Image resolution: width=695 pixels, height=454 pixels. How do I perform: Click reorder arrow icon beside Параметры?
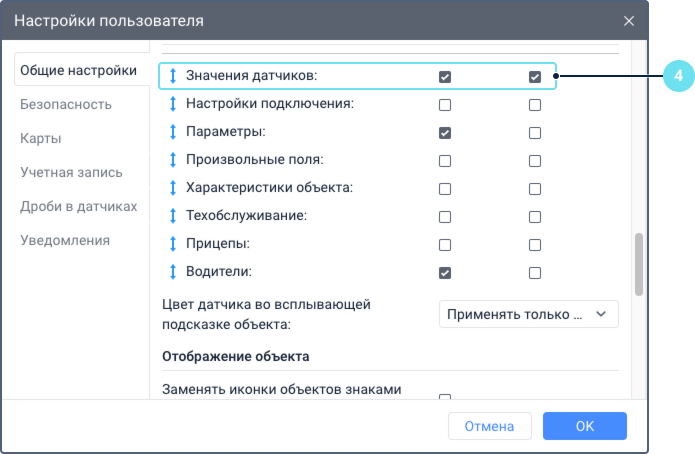[173, 132]
